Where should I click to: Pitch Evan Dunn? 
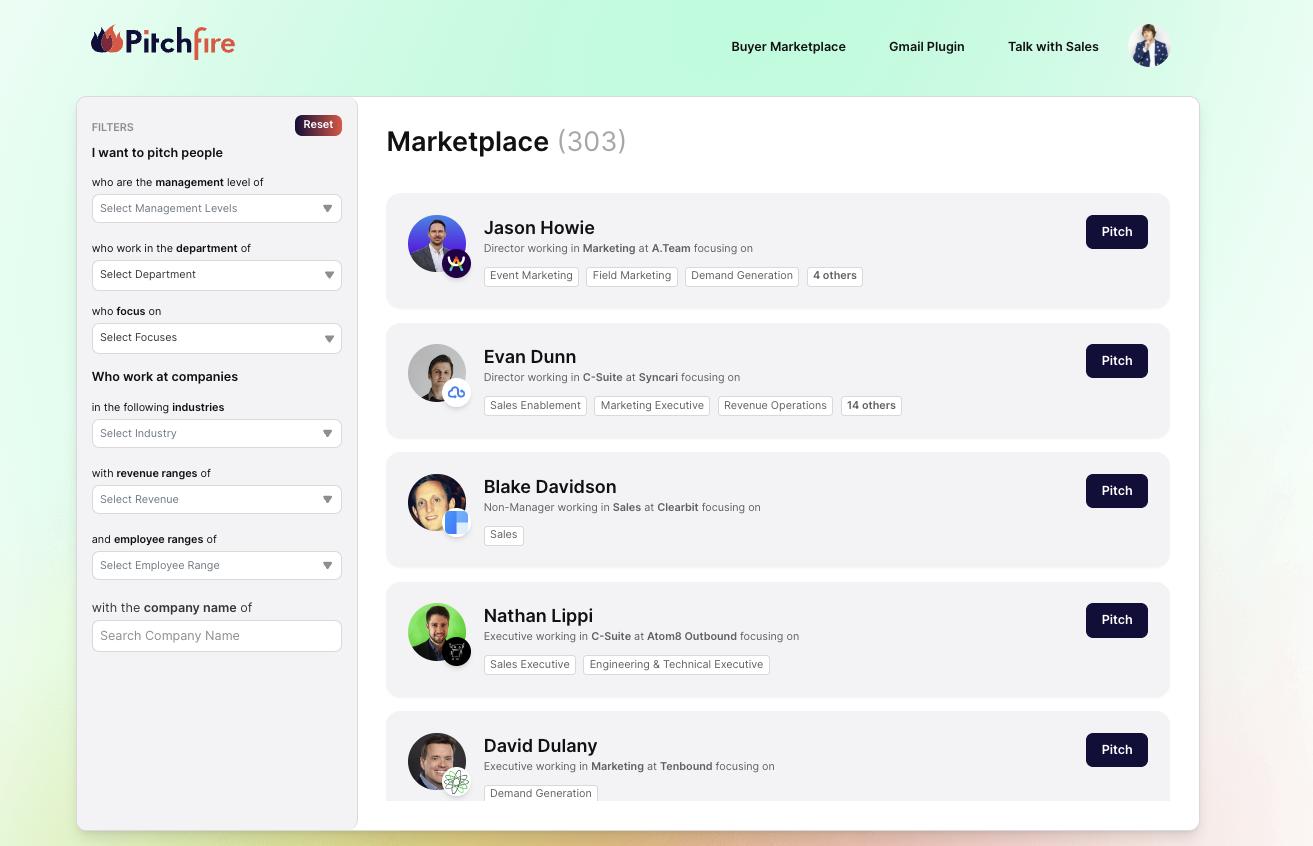(x=1117, y=361)
